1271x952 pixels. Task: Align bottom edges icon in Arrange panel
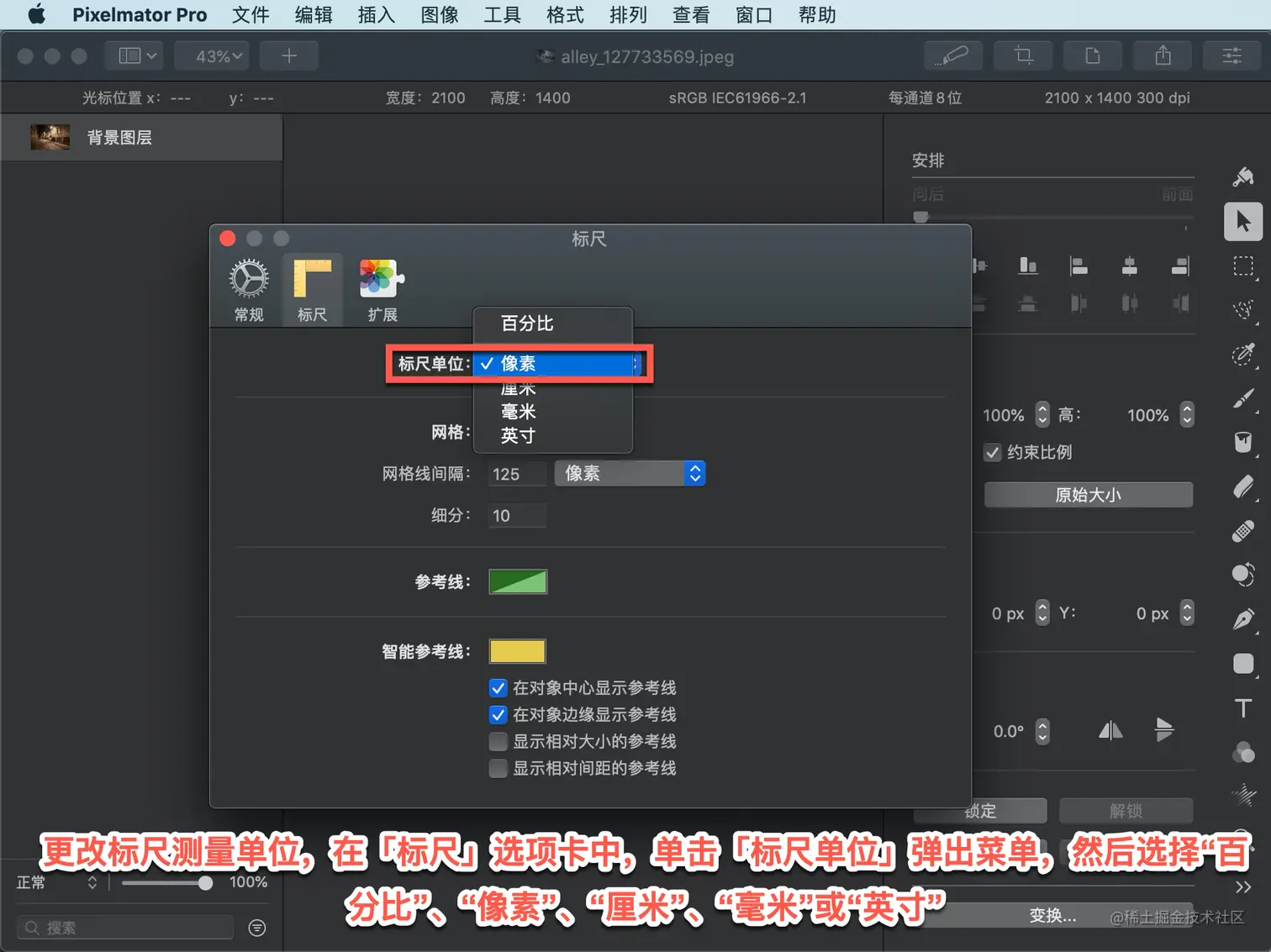coord(1028,266)
